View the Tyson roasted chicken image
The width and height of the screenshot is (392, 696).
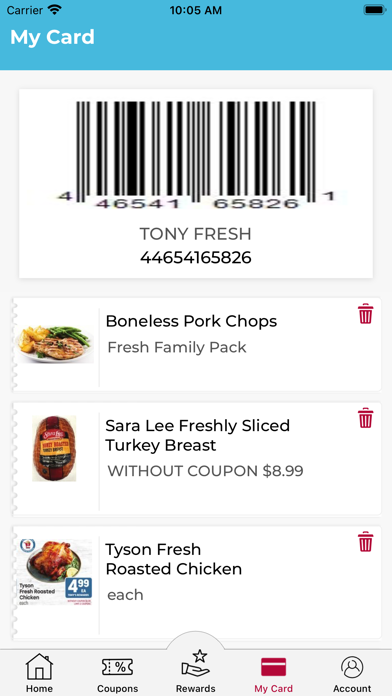55,572
